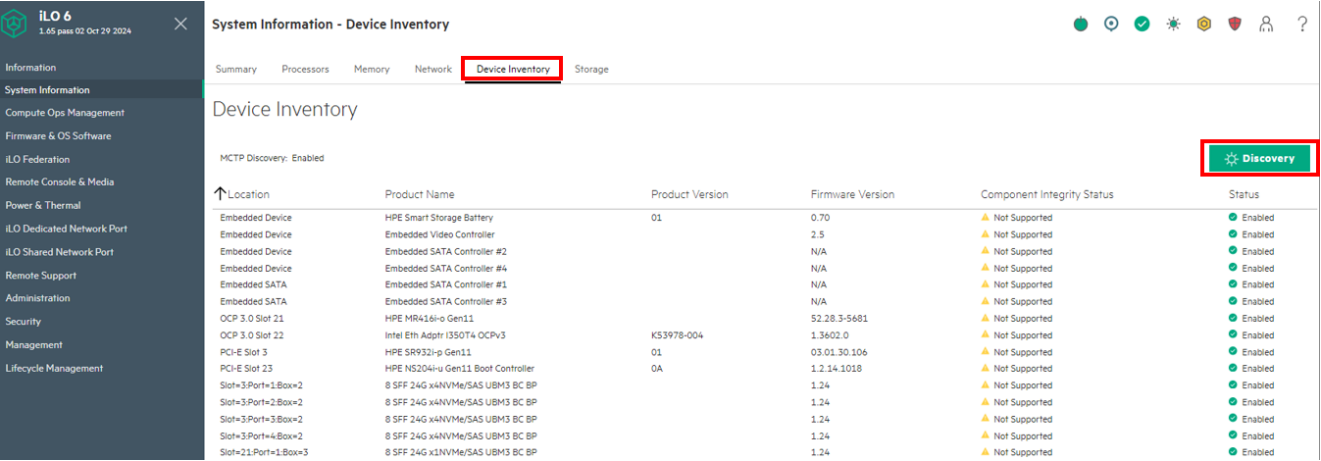
Task: Click Embedded SATA Controller #4 cell
Action: pos(446,268)
